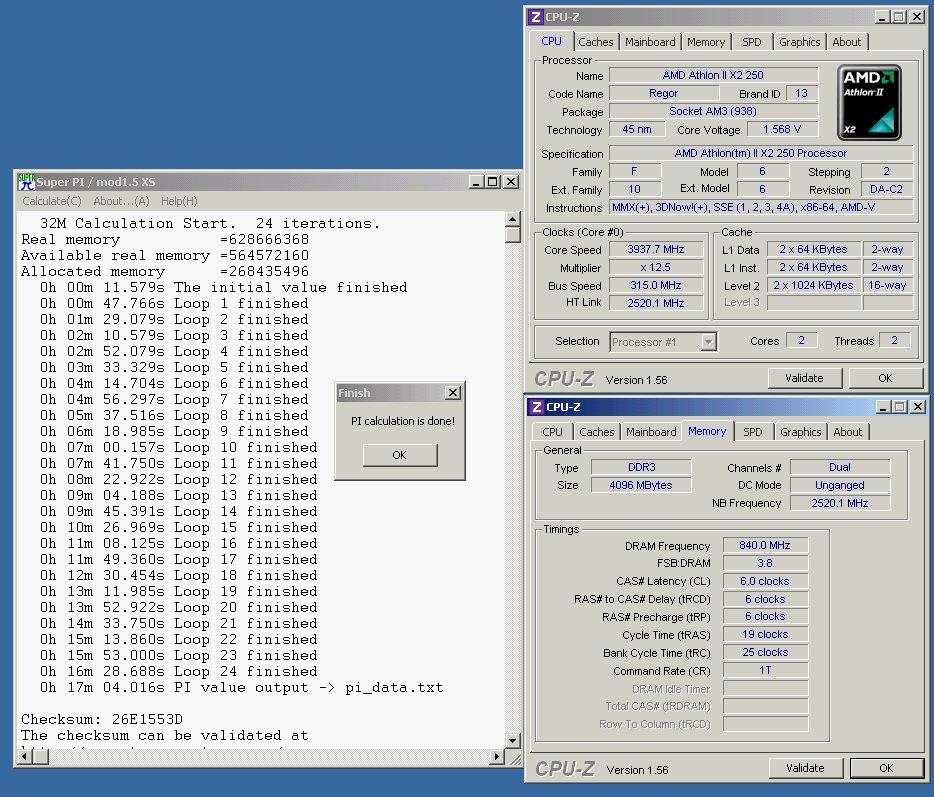Click the Super PI title bar icon

coord(26,182)
